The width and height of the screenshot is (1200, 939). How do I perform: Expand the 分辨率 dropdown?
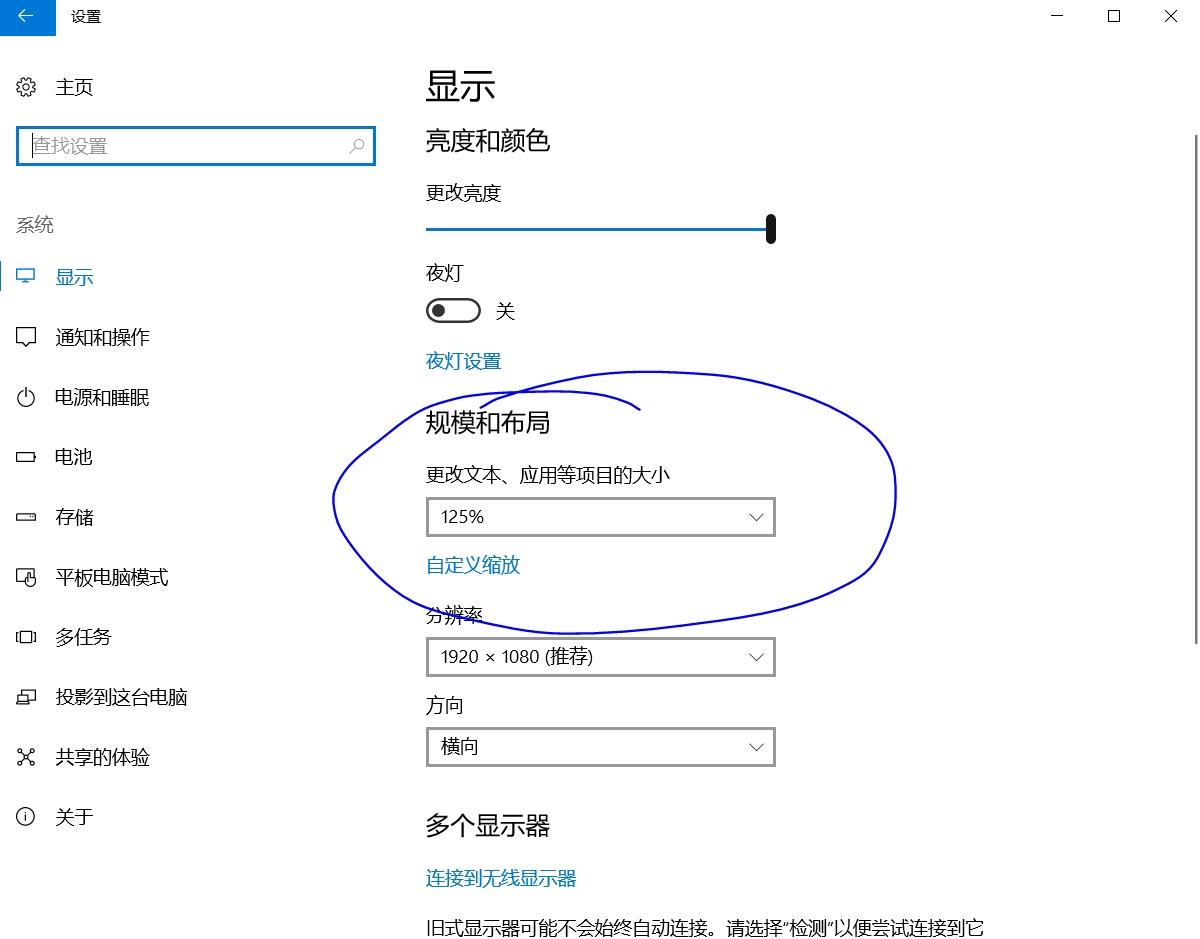600,657
